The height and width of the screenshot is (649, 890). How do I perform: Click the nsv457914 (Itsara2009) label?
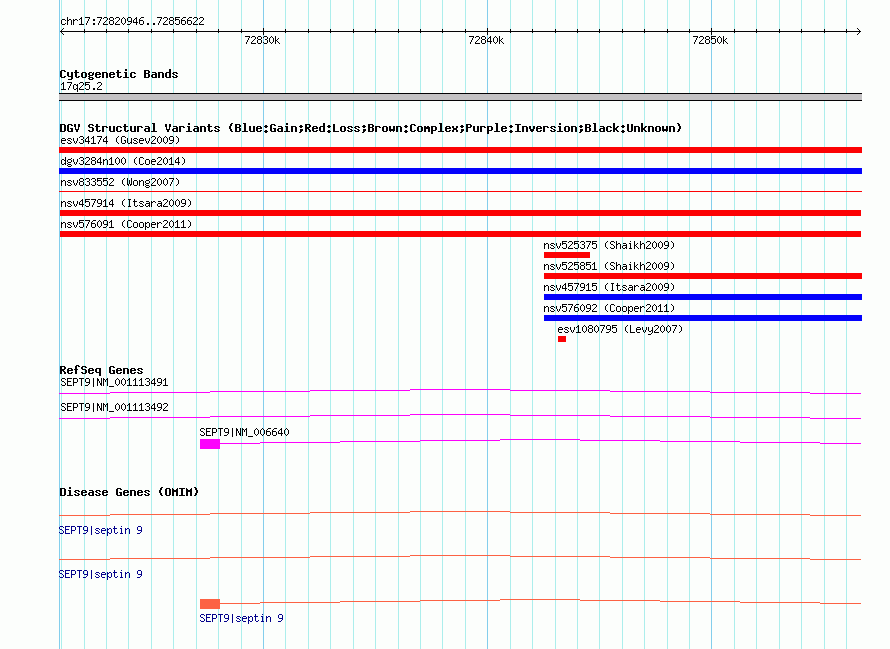tap(126, 203)
